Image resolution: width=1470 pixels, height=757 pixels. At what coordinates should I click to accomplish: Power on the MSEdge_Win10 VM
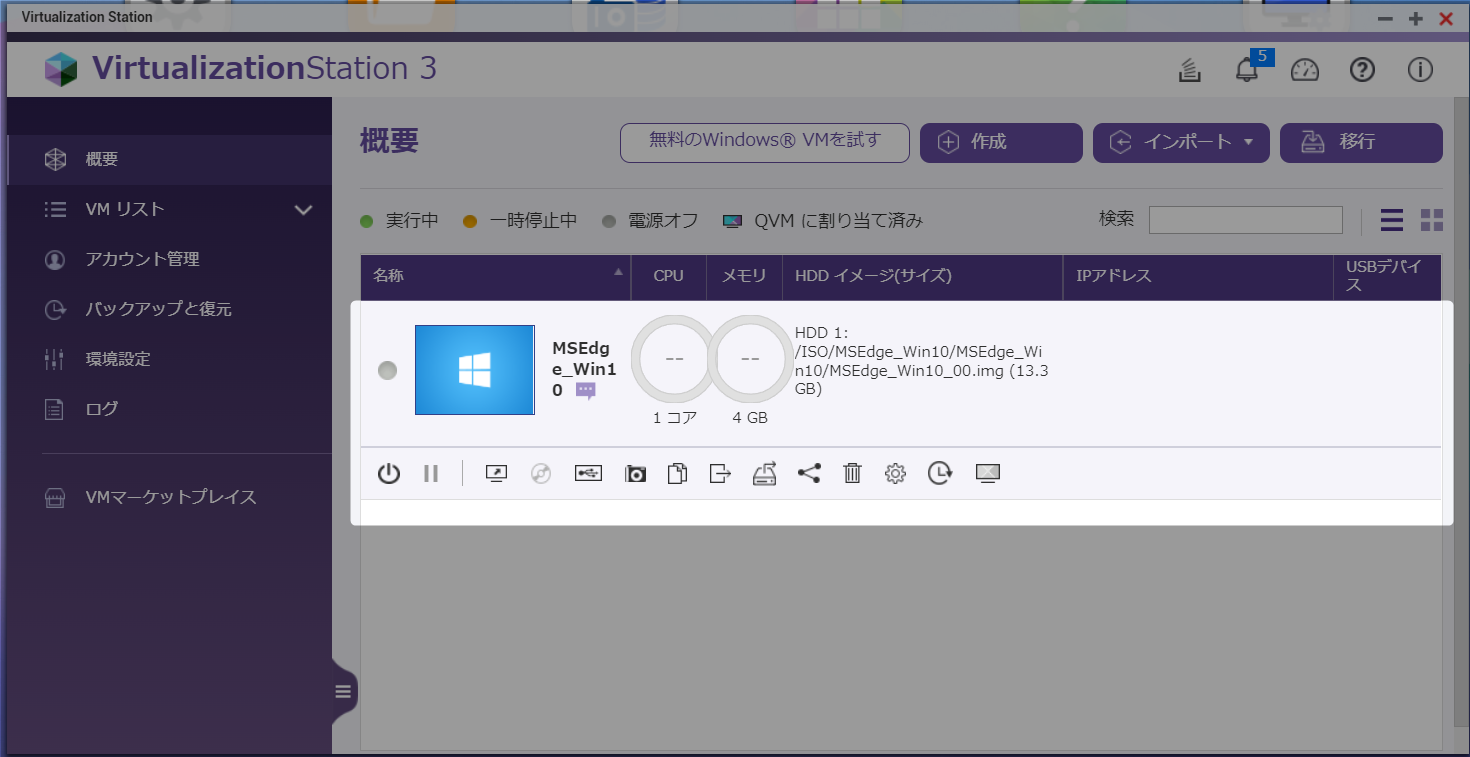tap(389, 474)
